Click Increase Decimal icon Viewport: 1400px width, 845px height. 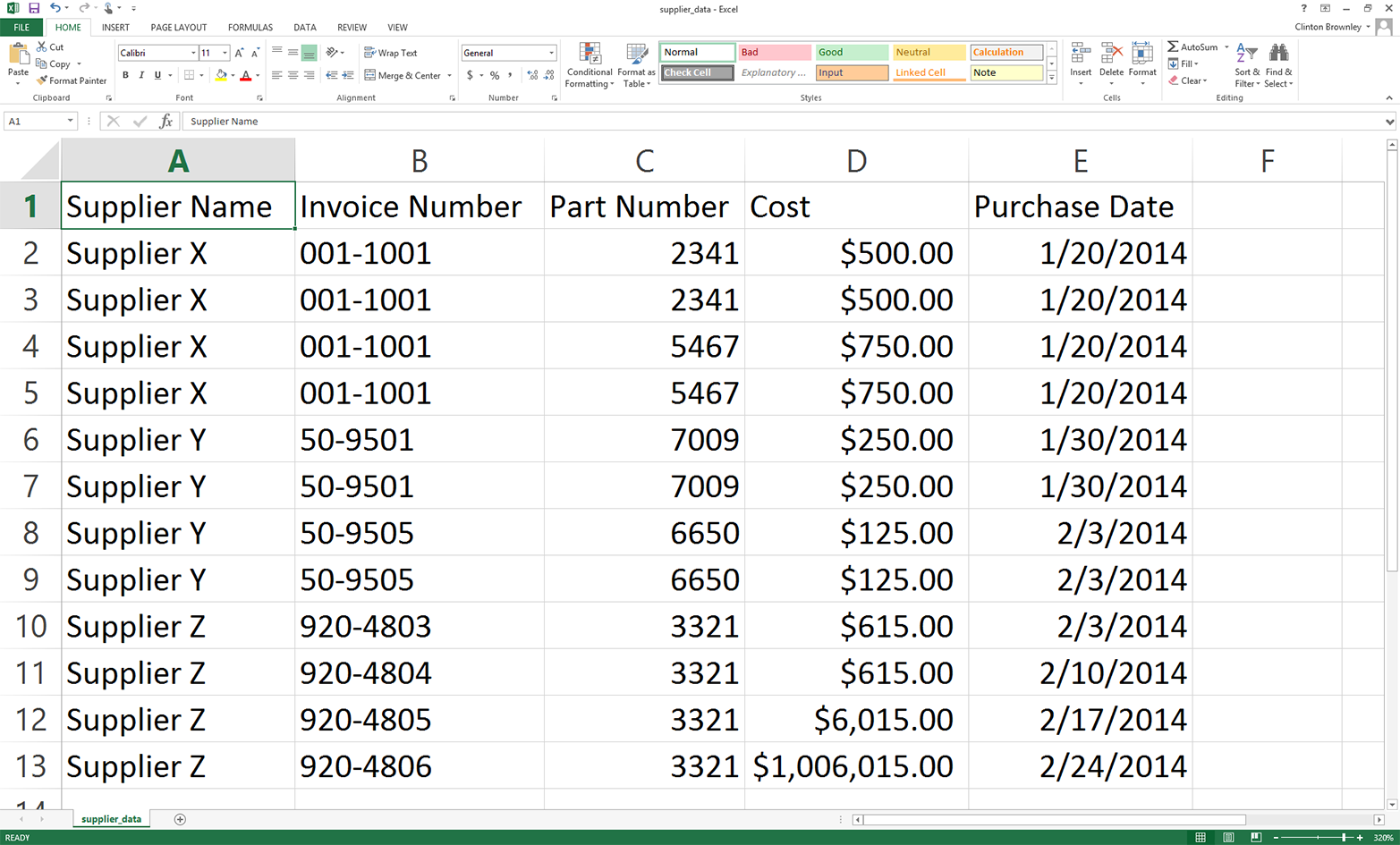click(532, 75)
